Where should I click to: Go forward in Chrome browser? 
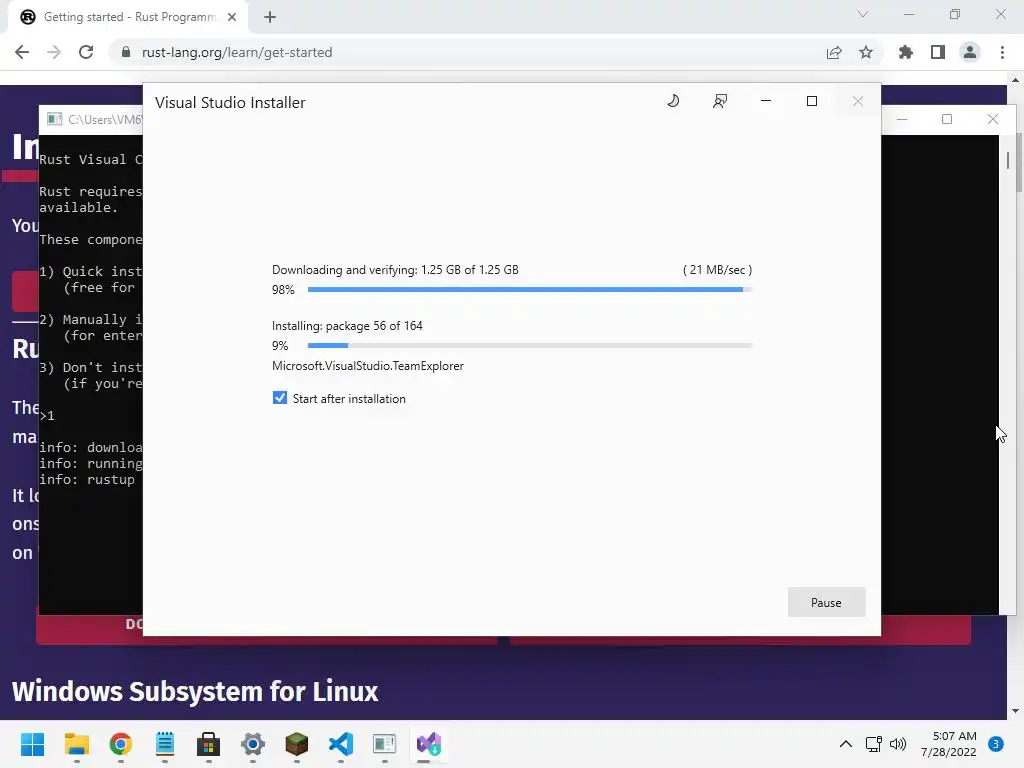point(54,52)
